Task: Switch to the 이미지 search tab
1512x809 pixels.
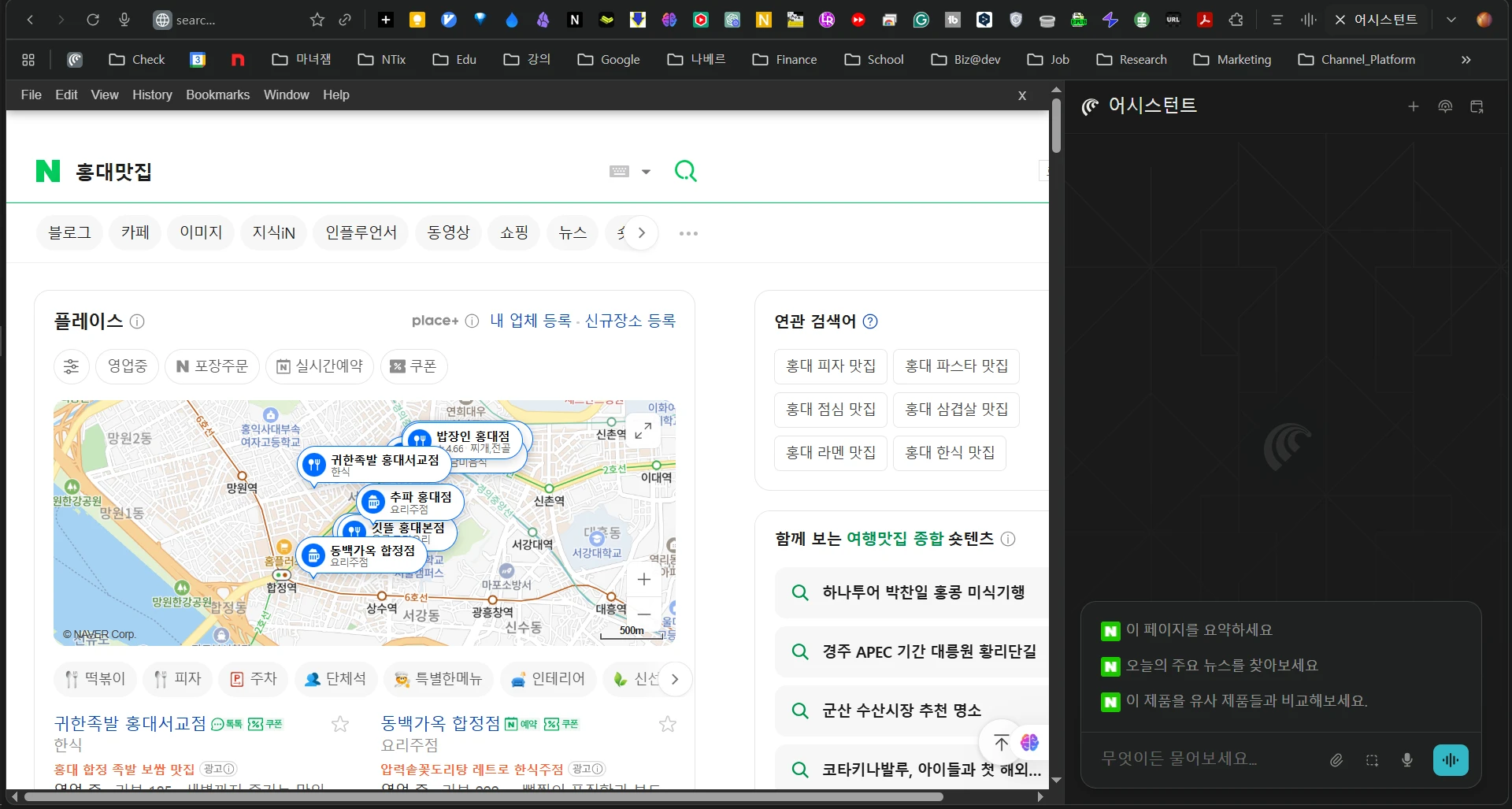Action: (x=201, y=232)
